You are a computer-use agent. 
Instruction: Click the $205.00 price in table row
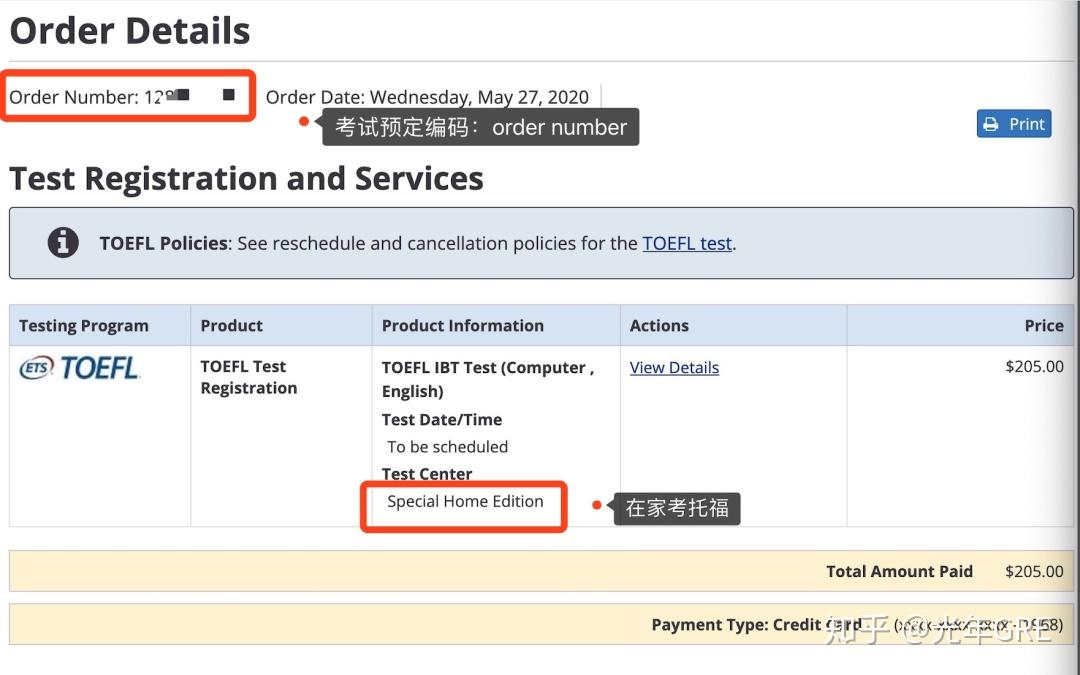click(x=1034, y=366)
